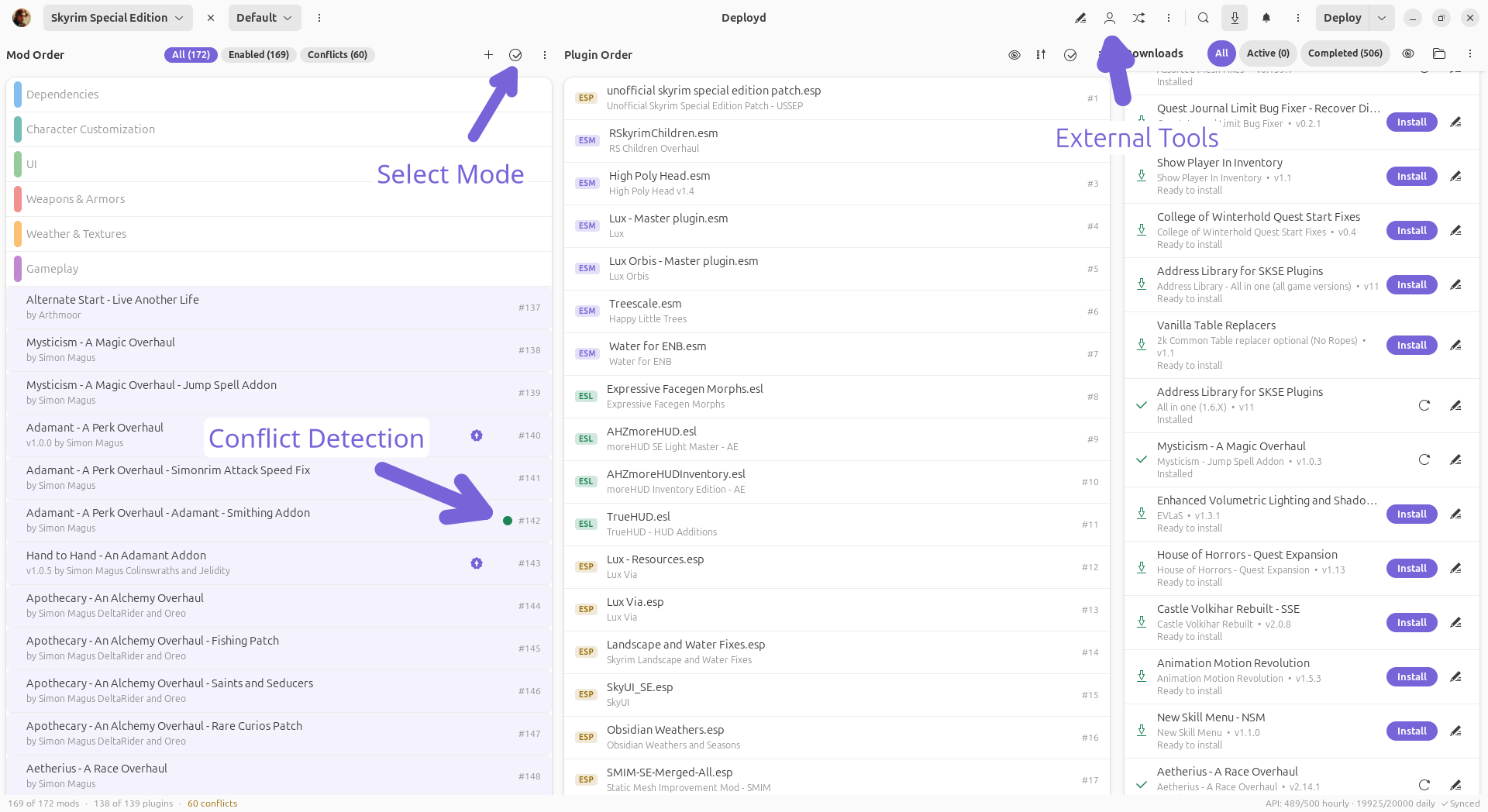Click the edit icon for Quest Journal Limit Bug Fixer
This screenshot has width=1488, height=812.
(1455, 122)
